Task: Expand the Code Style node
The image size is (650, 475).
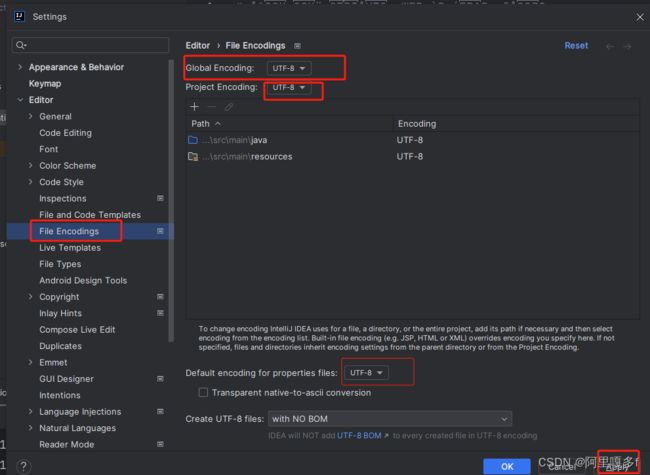Action: click(30, 182)
